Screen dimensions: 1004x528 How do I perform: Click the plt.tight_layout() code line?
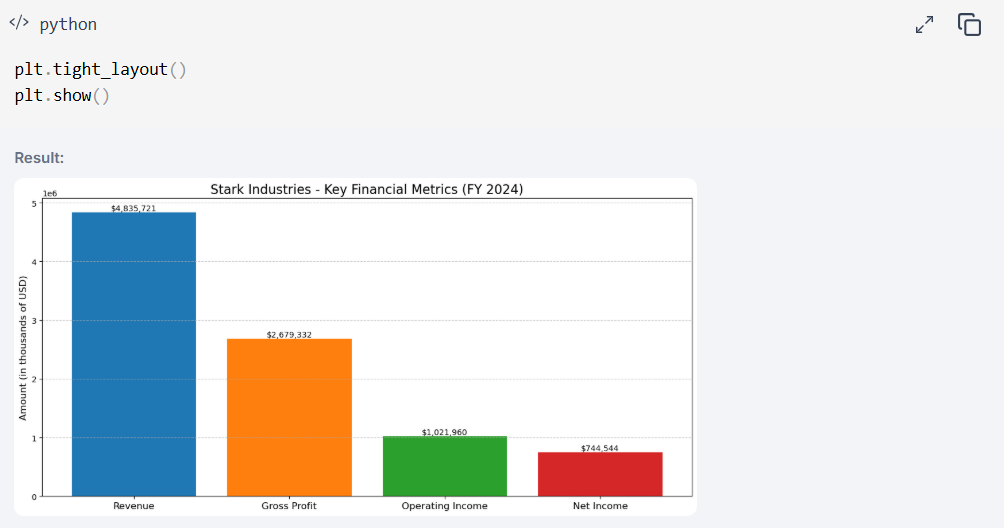click(100, 70)
